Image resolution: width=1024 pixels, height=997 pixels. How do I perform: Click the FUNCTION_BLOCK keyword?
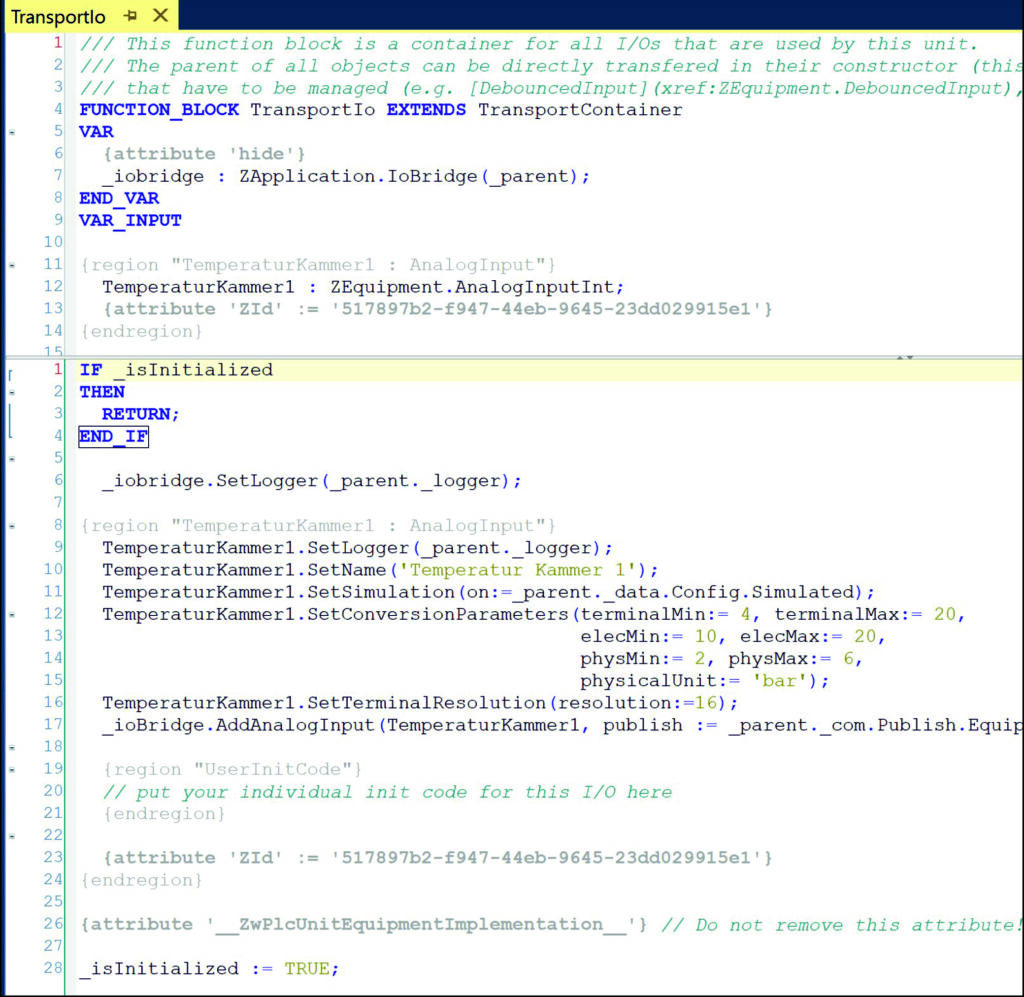coord(159,110)
